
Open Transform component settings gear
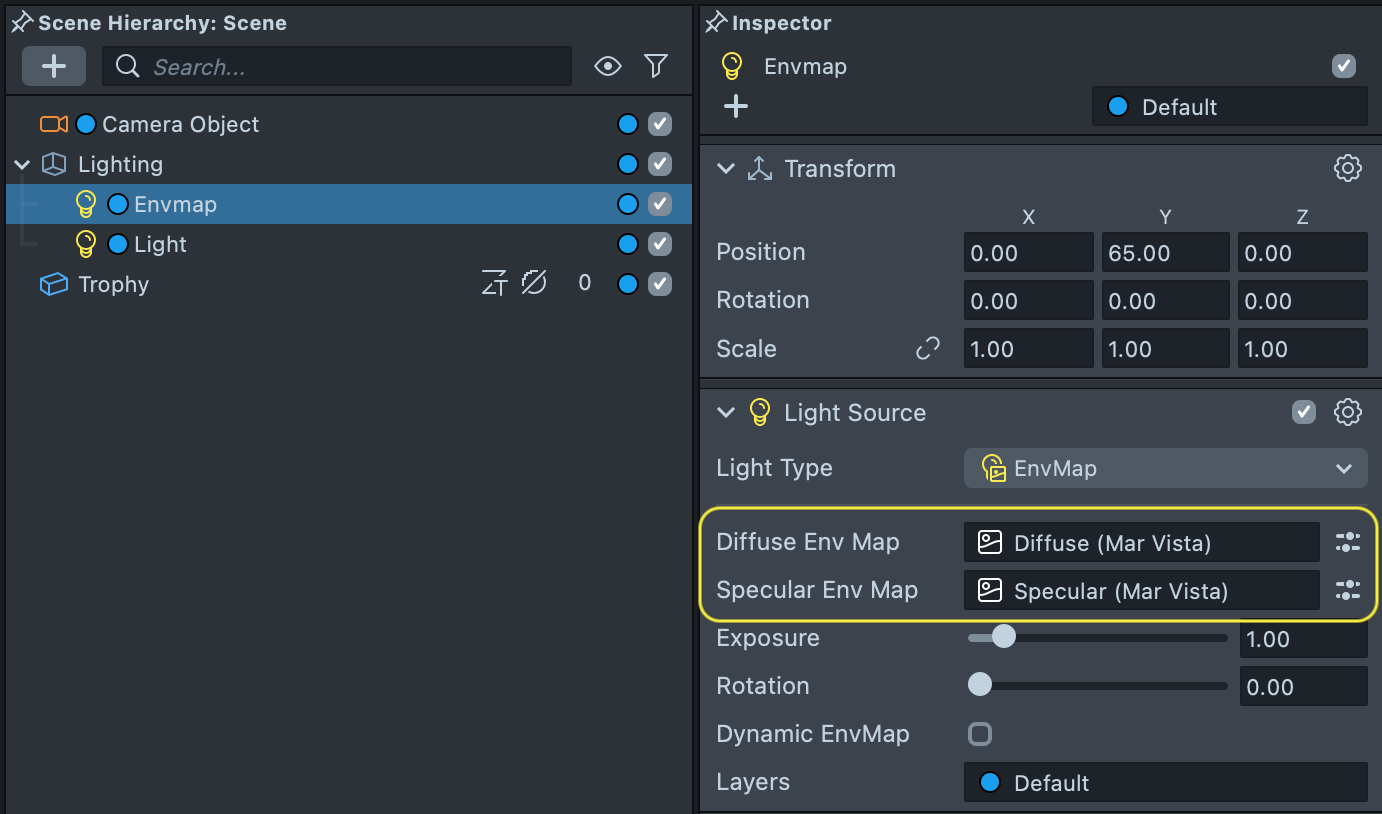pos(1348,168)
